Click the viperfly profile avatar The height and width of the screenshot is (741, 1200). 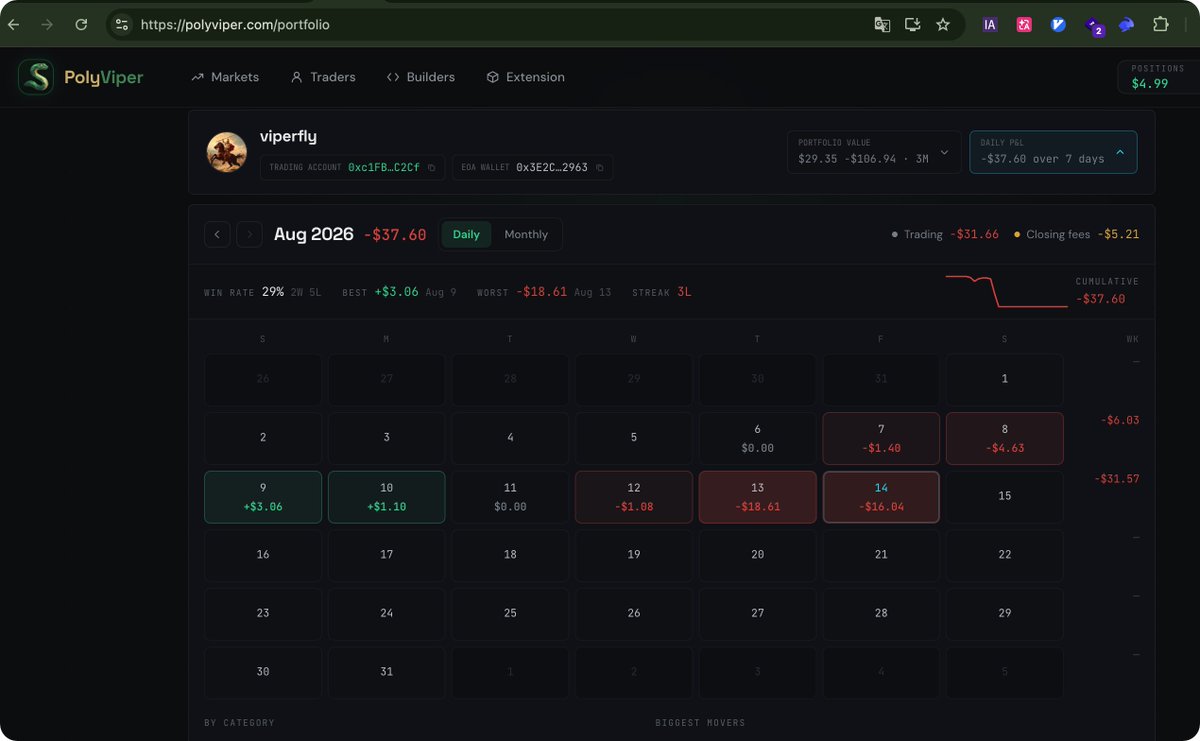[227, 151]
